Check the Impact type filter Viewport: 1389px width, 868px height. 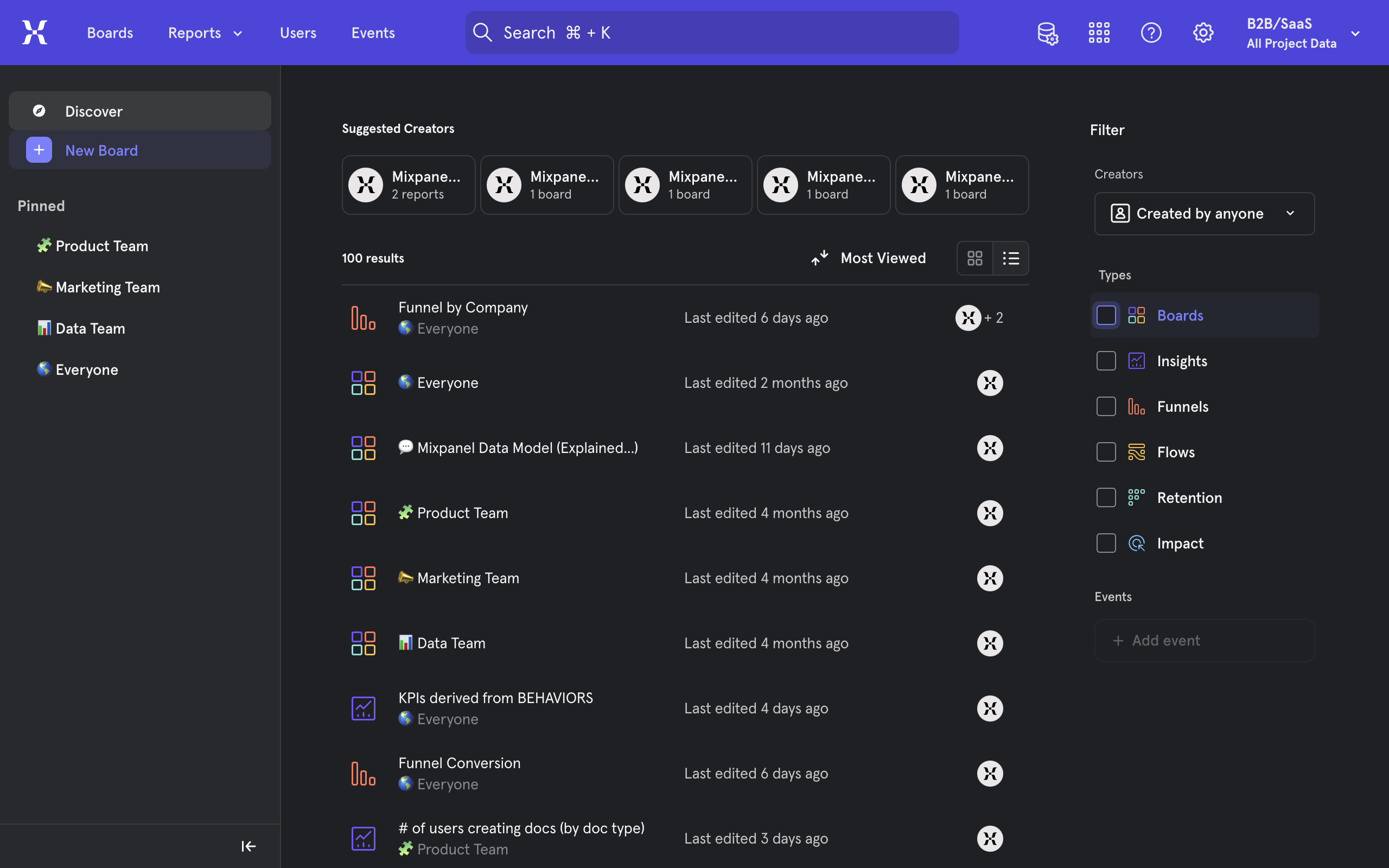coord(1106,543)
